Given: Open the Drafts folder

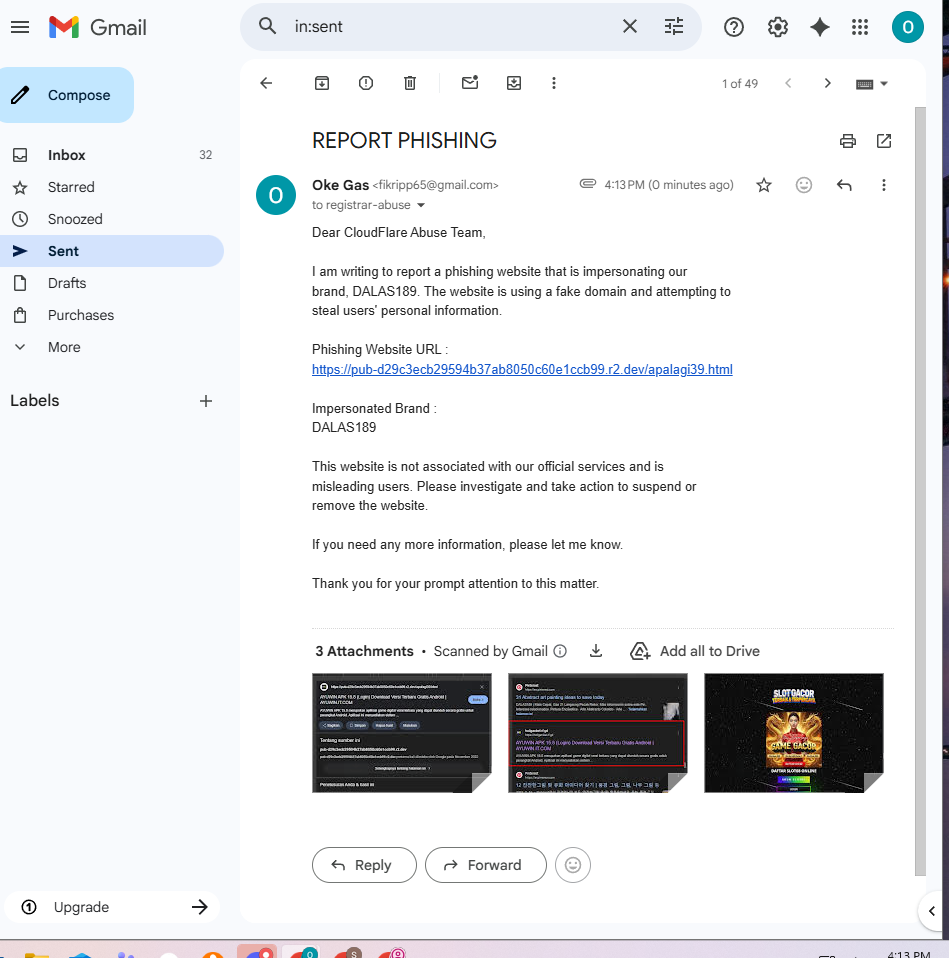Looking at the screenshot, I should pyautogui.click(x=112, y=283).
